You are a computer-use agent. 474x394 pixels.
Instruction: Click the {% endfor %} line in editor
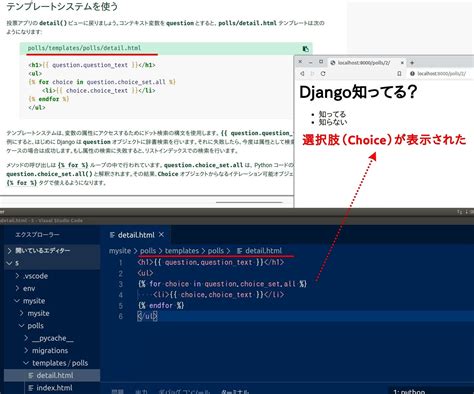[161, 305]
